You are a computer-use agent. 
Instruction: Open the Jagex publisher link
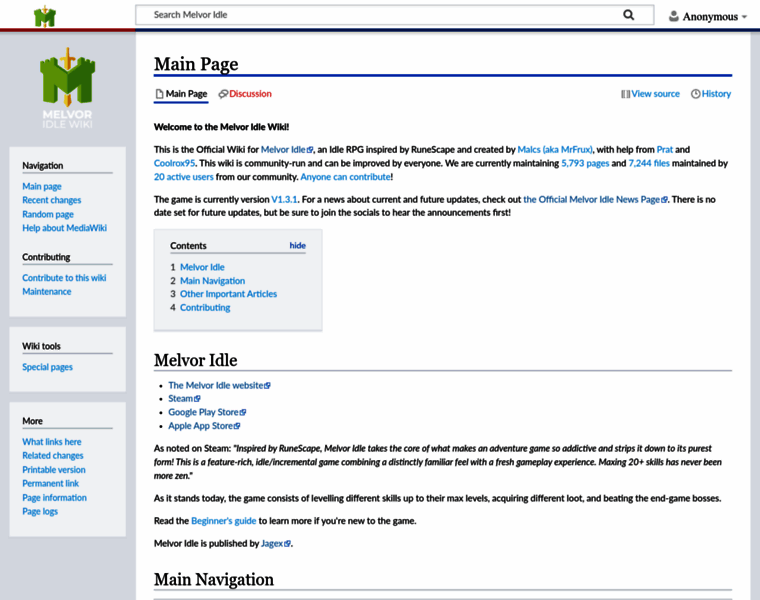276,543
